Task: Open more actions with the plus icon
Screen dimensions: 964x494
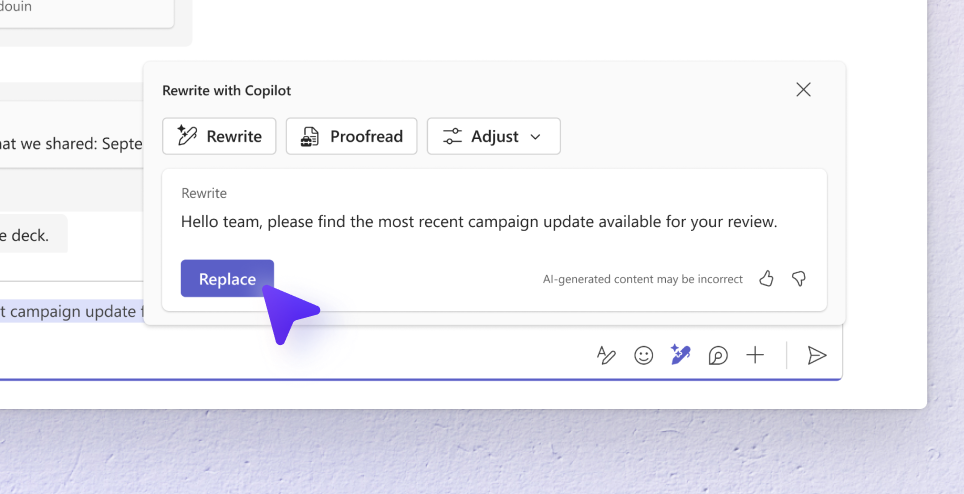Action: 755,355
